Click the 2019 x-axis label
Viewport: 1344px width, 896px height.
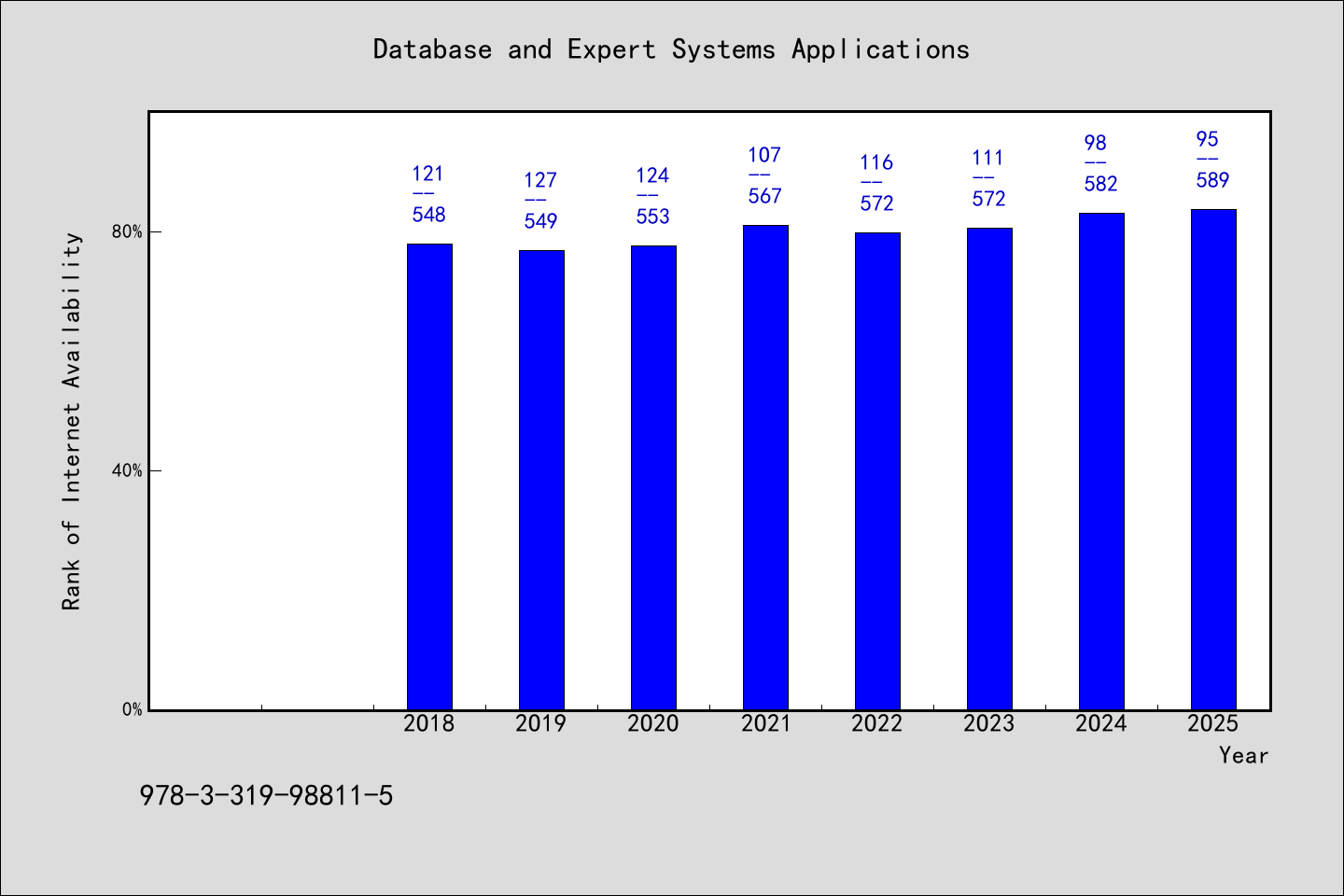[541, 723]
